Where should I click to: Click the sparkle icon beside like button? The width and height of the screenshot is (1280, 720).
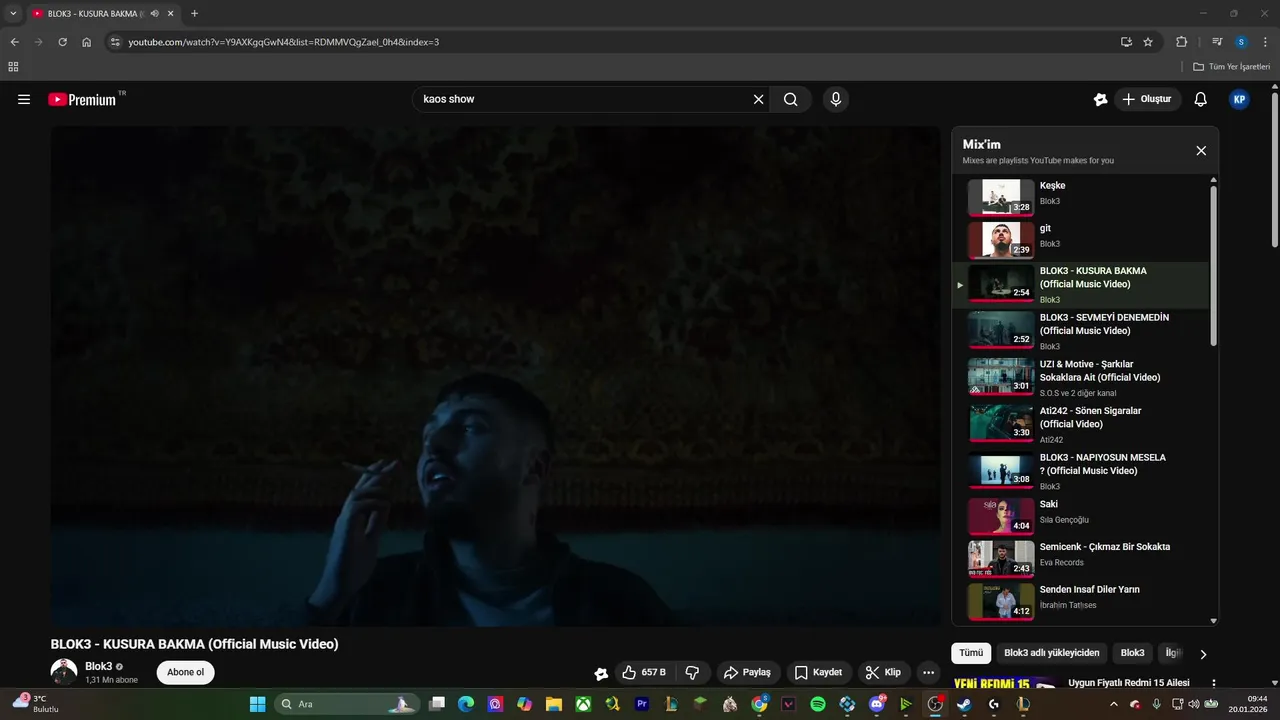(600, 673)
